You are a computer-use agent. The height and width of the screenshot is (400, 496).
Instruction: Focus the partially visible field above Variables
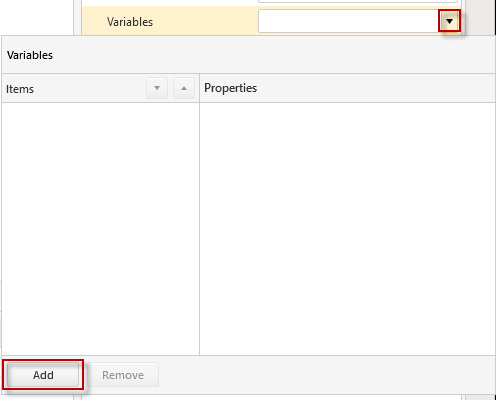point(358,1)
